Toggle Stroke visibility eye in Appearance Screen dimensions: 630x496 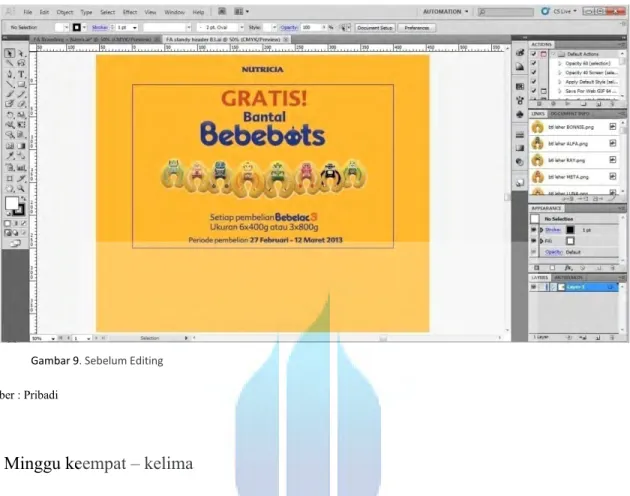534,230
